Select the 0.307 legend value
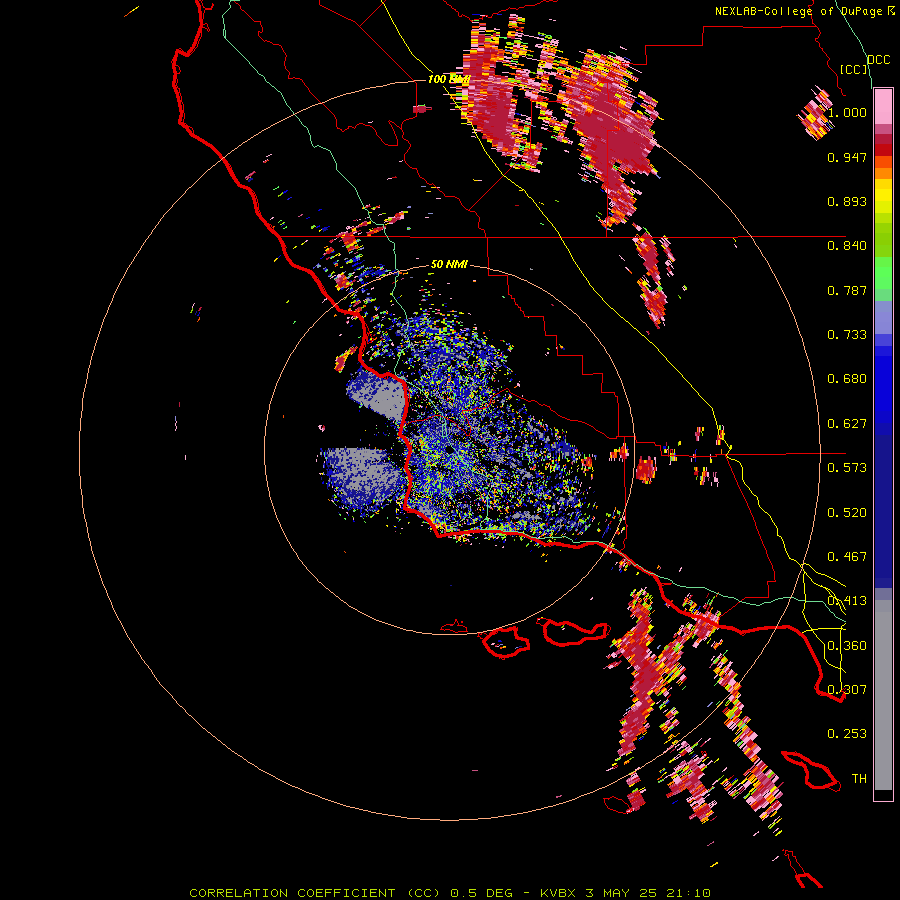This screenshot has width=900, height=900. 847,689
